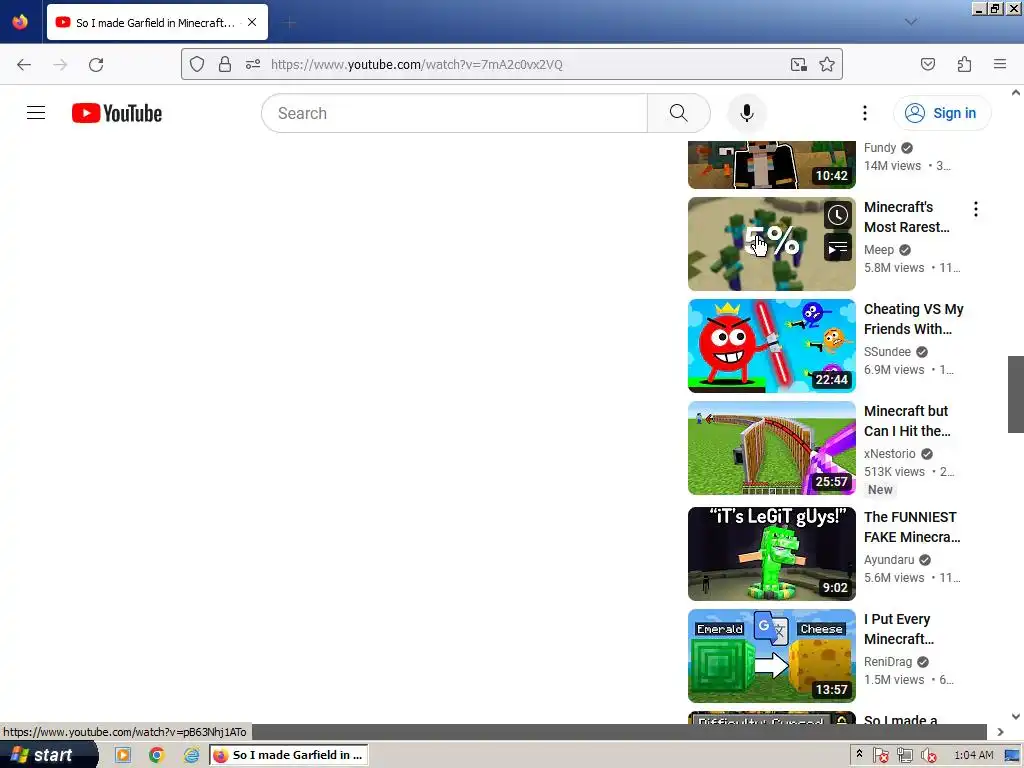Select Firefox taskbar window button

coord(289,755)
